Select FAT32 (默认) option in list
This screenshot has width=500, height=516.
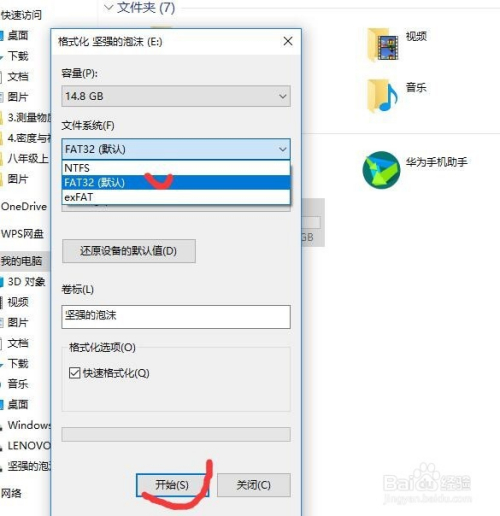click(x=176, y=182)
